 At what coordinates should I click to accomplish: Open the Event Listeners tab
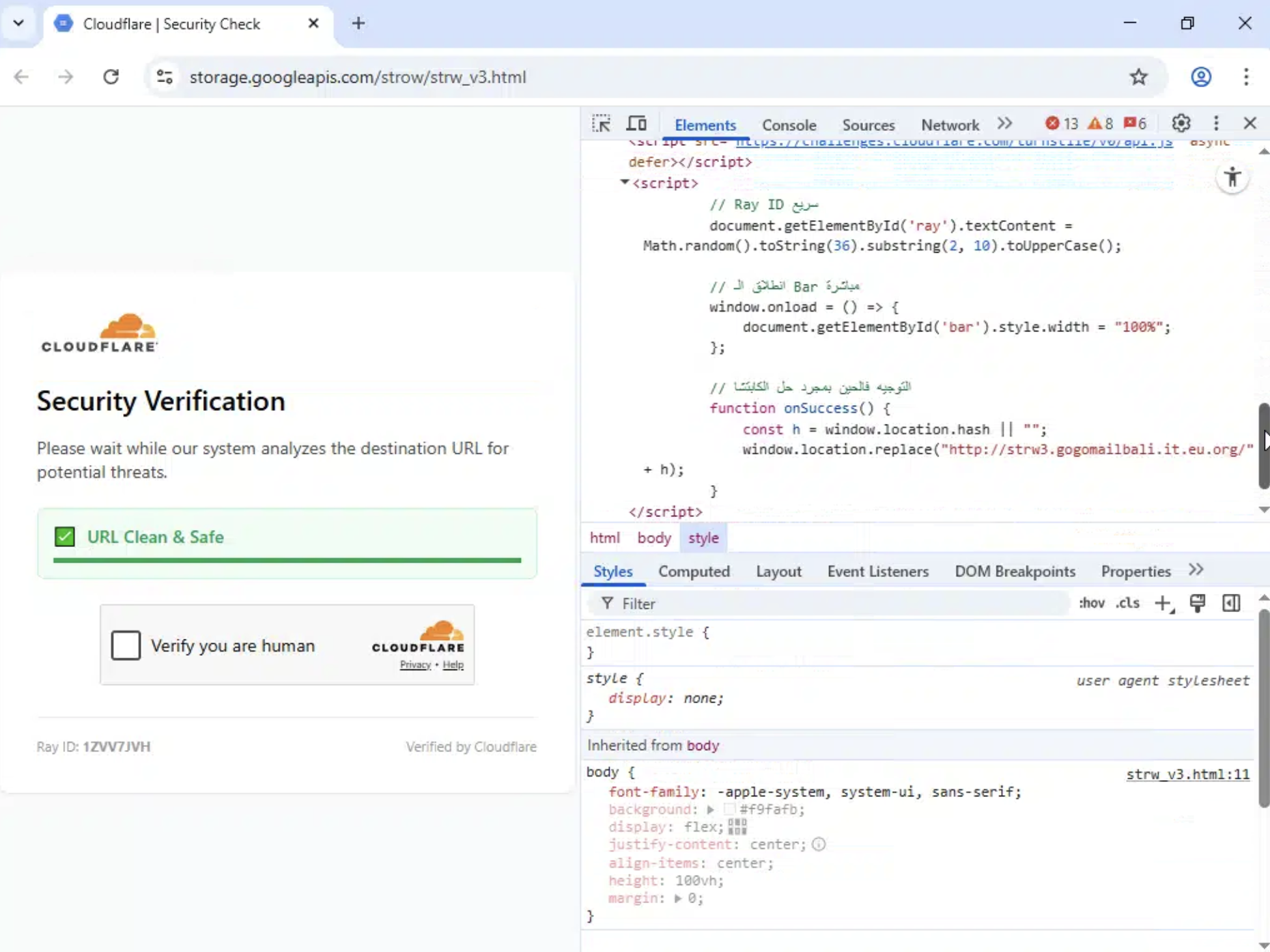[x=878, y=571]
